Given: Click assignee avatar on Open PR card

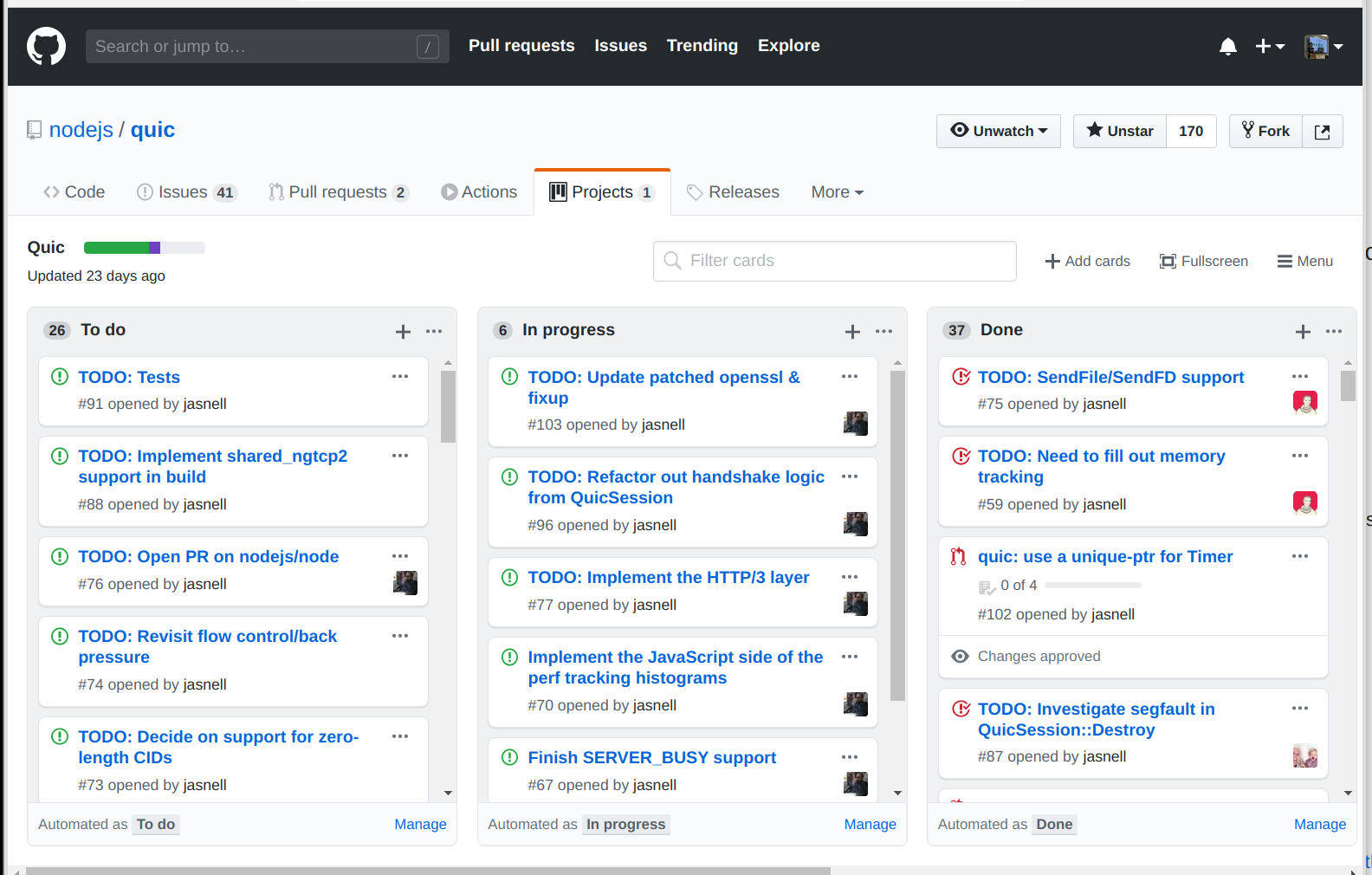Looking at the screenshot, I should [x=405, y=583].
